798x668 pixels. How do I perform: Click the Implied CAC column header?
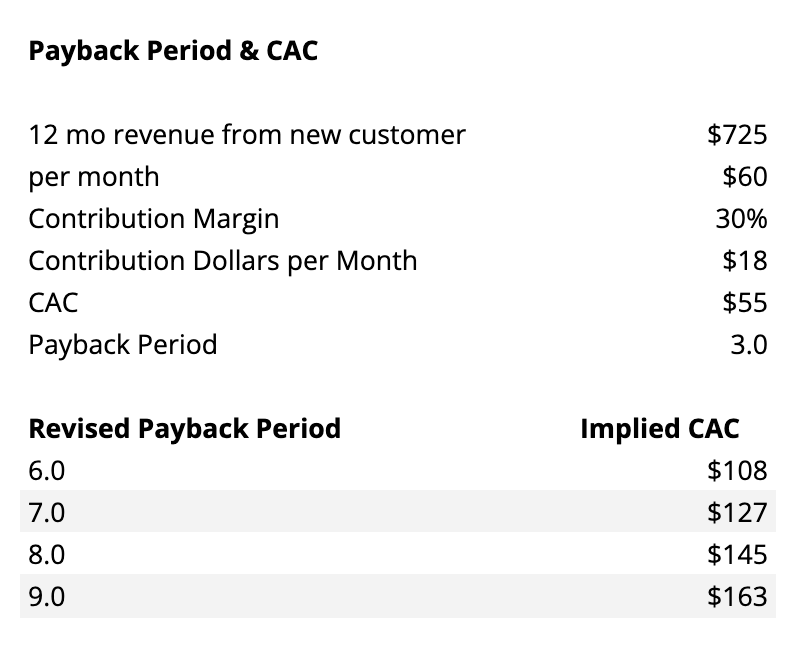659,429
